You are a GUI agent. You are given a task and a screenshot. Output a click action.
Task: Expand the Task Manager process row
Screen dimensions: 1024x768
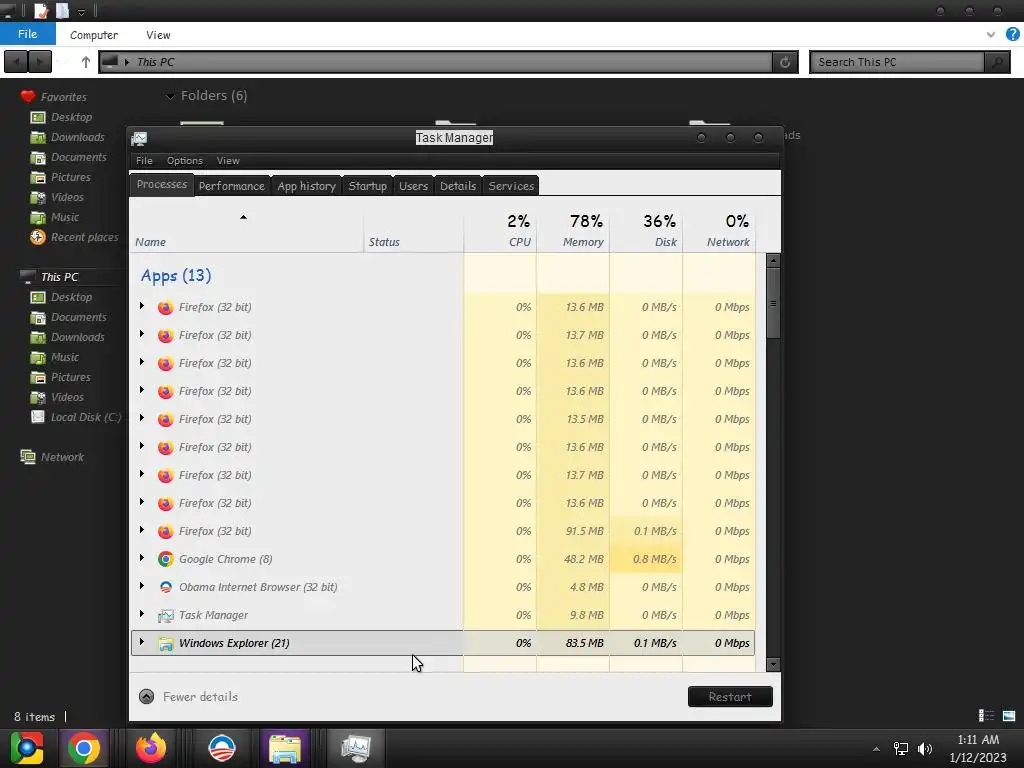142,614
